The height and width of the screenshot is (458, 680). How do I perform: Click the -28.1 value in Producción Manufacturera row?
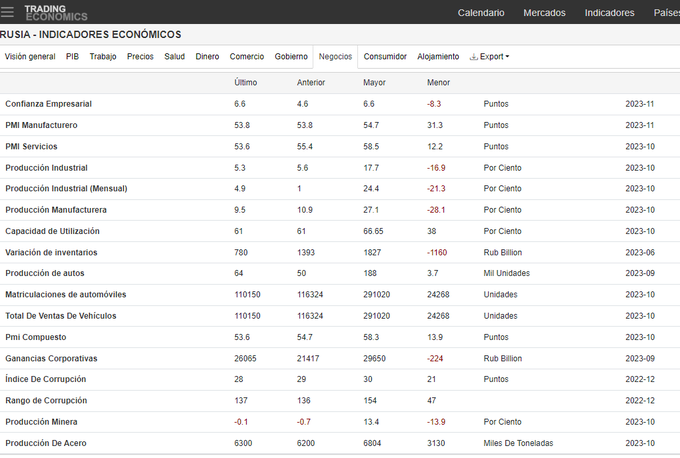pos(436,209)
